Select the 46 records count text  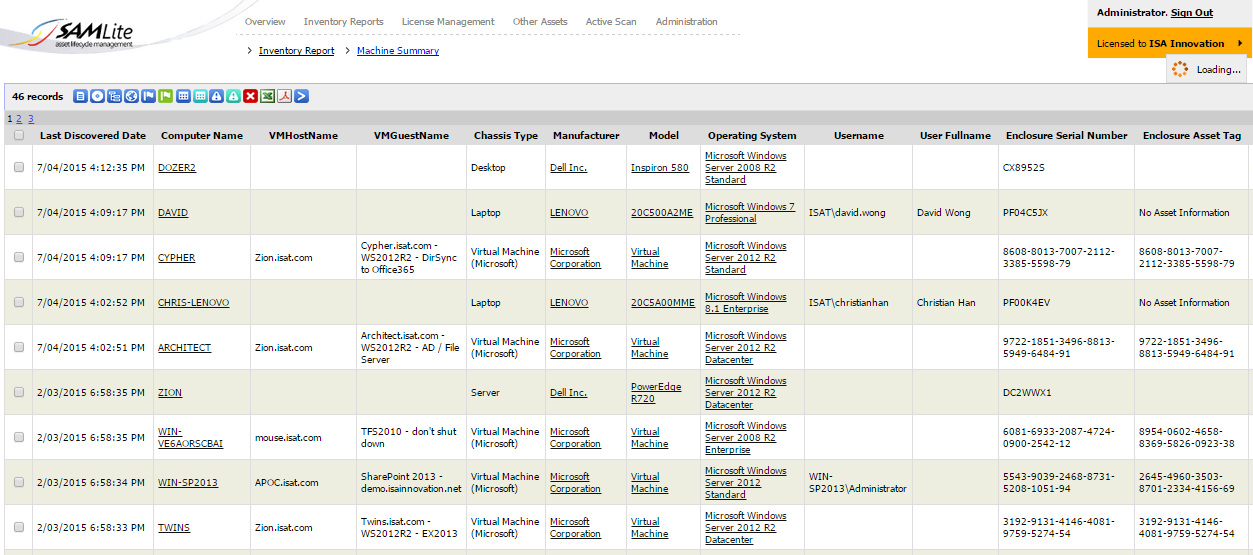point(37,97)
